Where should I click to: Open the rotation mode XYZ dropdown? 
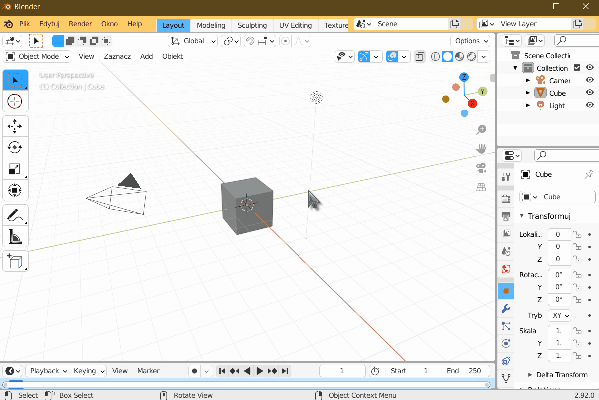coord(560,316)
